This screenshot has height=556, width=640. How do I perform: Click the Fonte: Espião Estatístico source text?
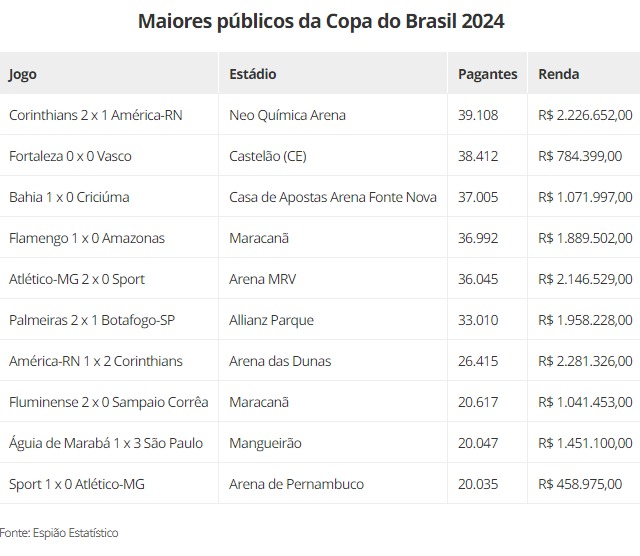coord(59,533)
